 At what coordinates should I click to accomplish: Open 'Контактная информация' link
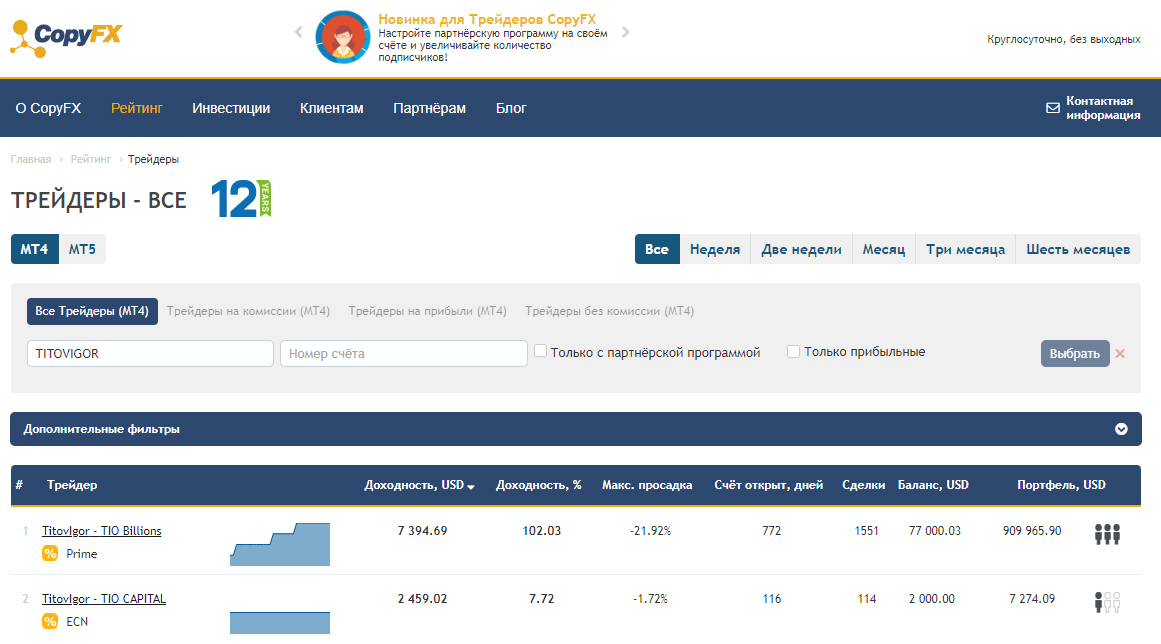point(1103,108)
